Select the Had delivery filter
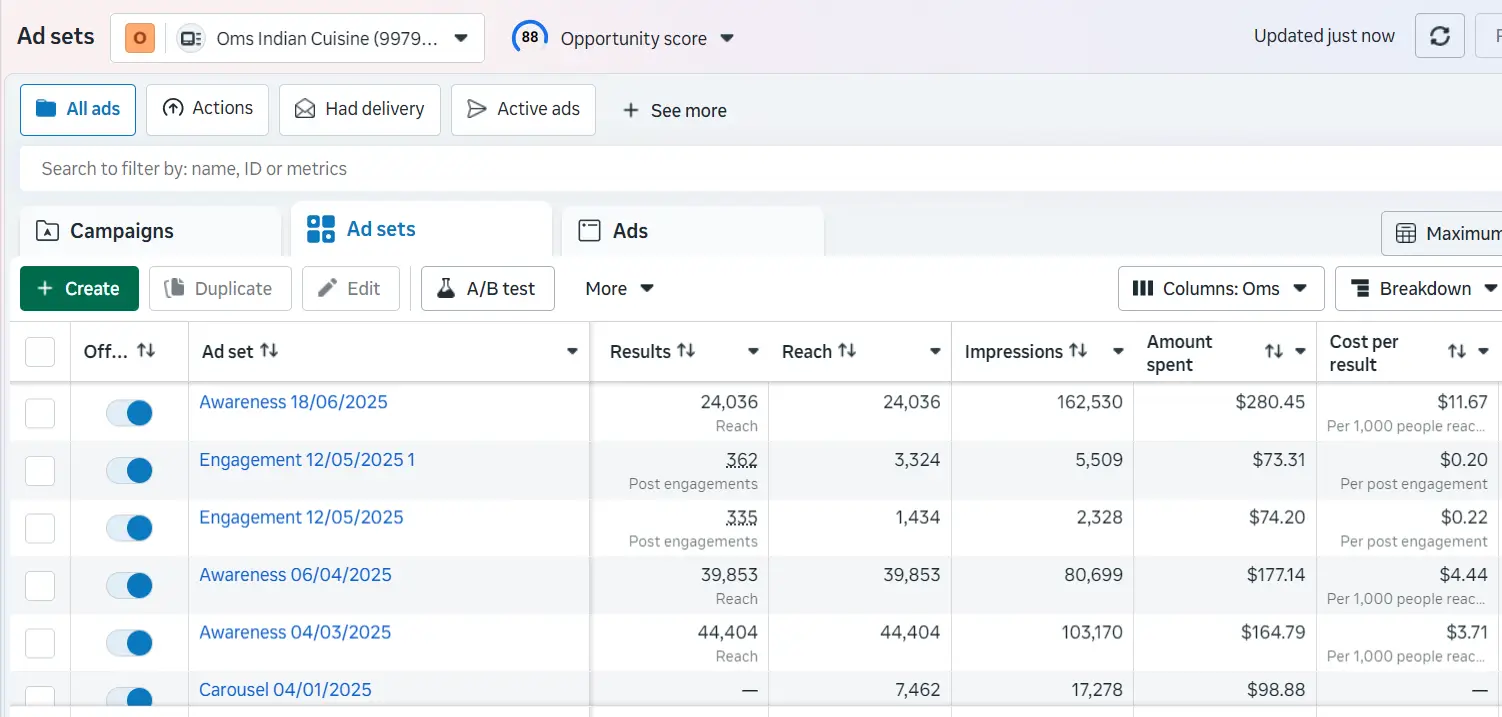This screenshot has height=717, width=1502. [359, 109]
